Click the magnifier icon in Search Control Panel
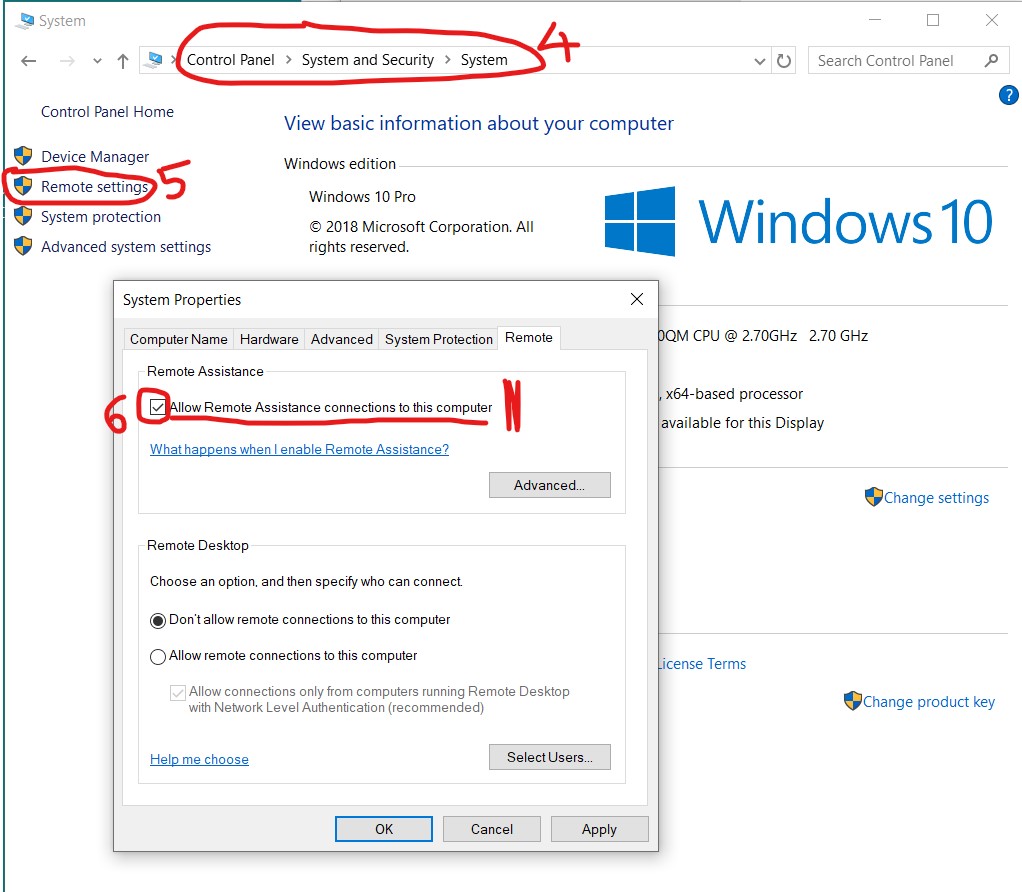The height and width of the screenshot is (892, 1022). click(x=991, y=61)
